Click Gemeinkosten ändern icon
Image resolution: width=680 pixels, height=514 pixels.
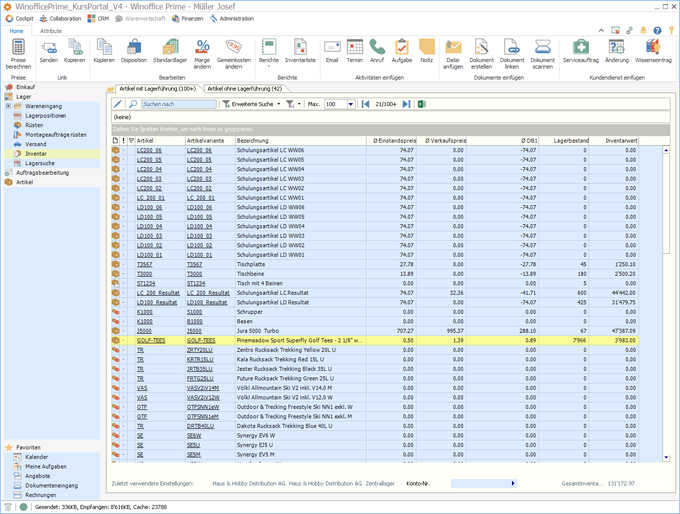(234, 46)
